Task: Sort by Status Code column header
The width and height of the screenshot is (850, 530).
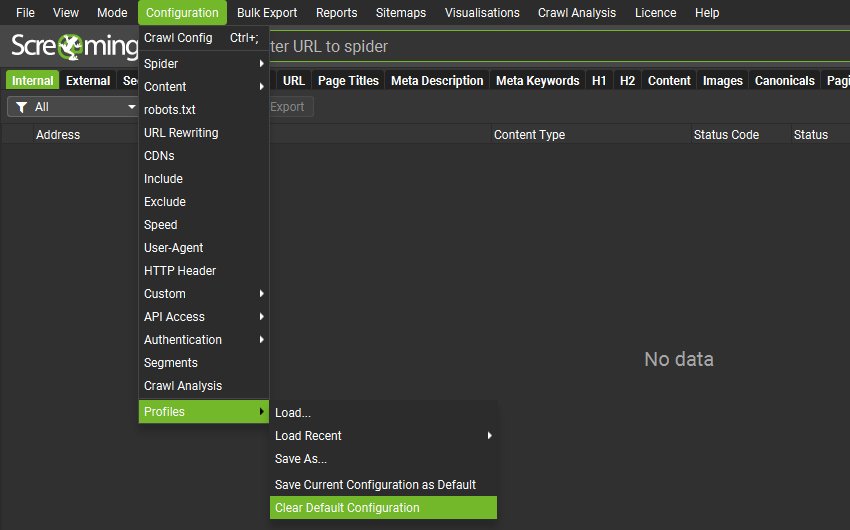Action: (x=726, y=134)
